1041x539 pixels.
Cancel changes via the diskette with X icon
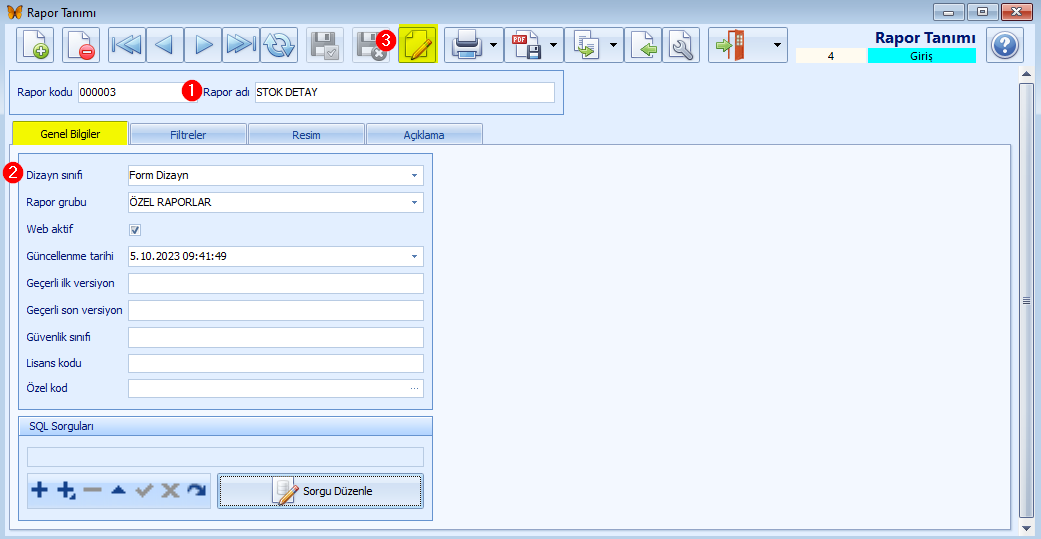click(370, 45)
